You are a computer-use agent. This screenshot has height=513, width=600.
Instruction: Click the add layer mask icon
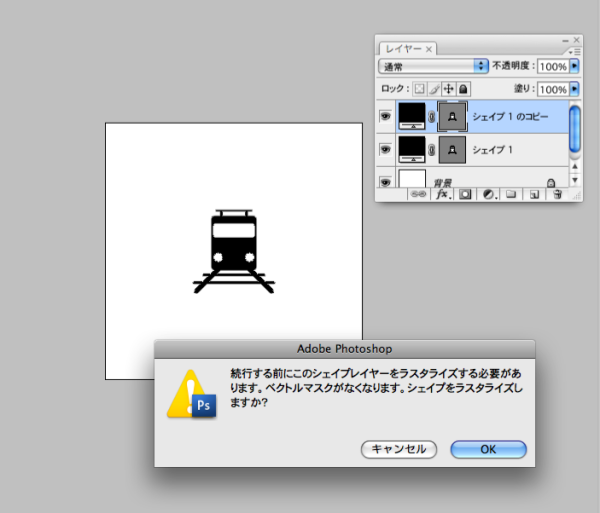(x=464, y=194)
